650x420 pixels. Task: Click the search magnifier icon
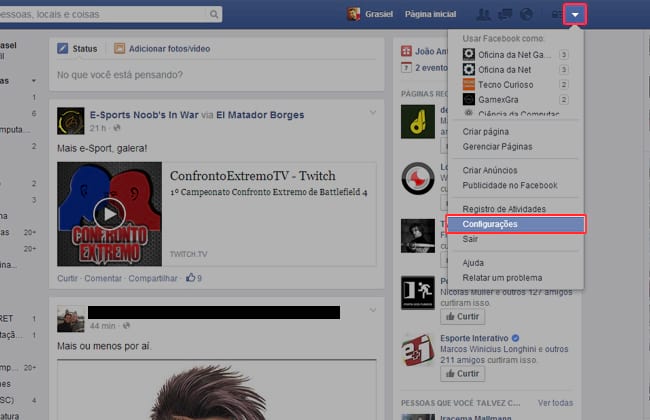[x=213, y=15]
